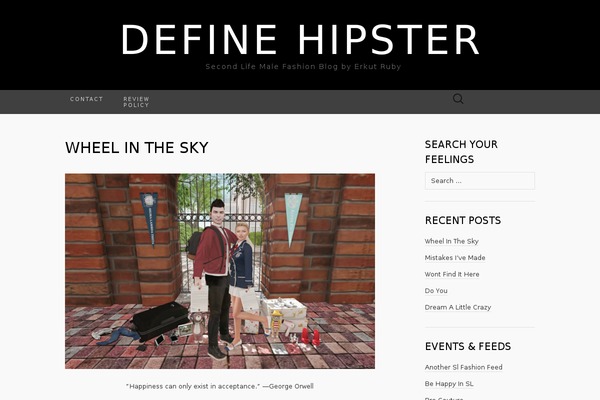Focus the sidebar Search input field

tap(479, 181)
